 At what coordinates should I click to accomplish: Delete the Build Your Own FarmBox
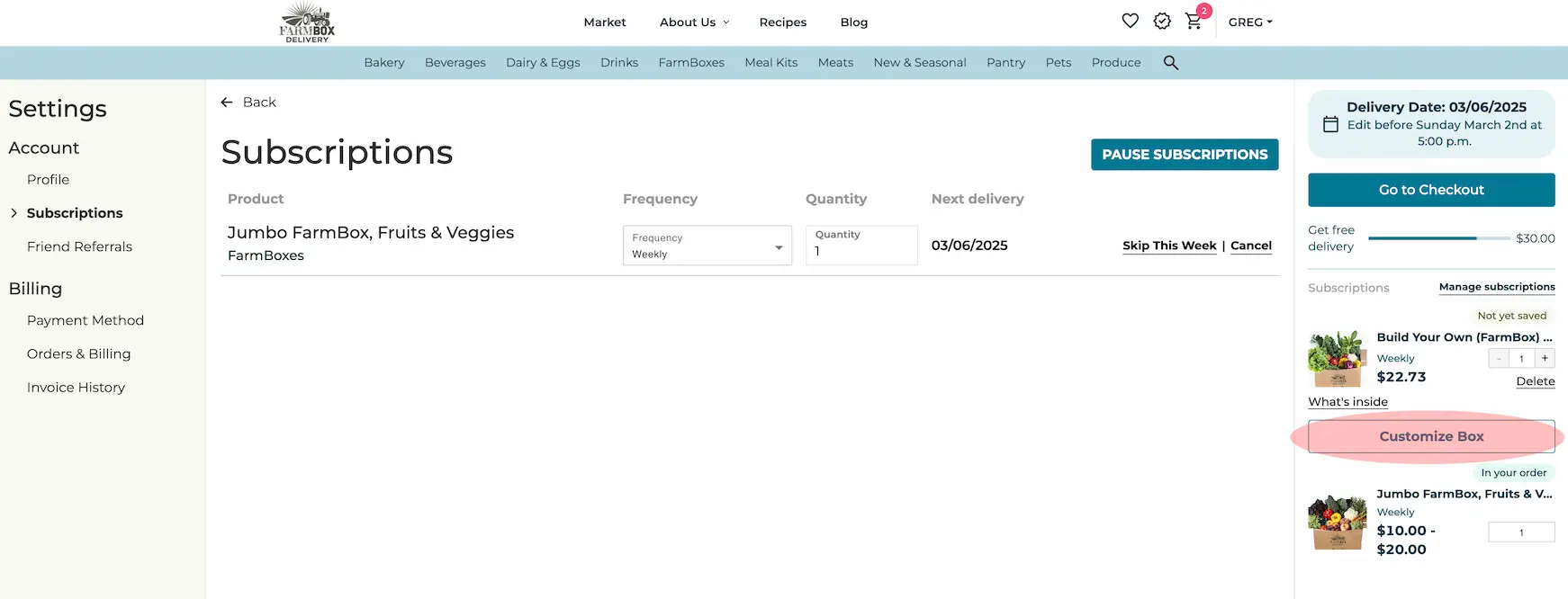(1536, 381)
